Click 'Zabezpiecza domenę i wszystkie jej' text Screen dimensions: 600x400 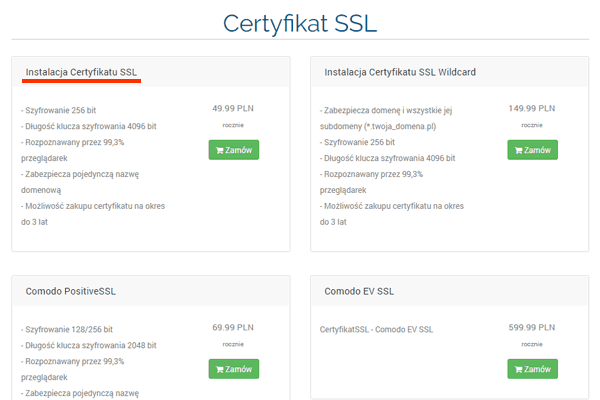pyautogui.click(x=386, y=110)
